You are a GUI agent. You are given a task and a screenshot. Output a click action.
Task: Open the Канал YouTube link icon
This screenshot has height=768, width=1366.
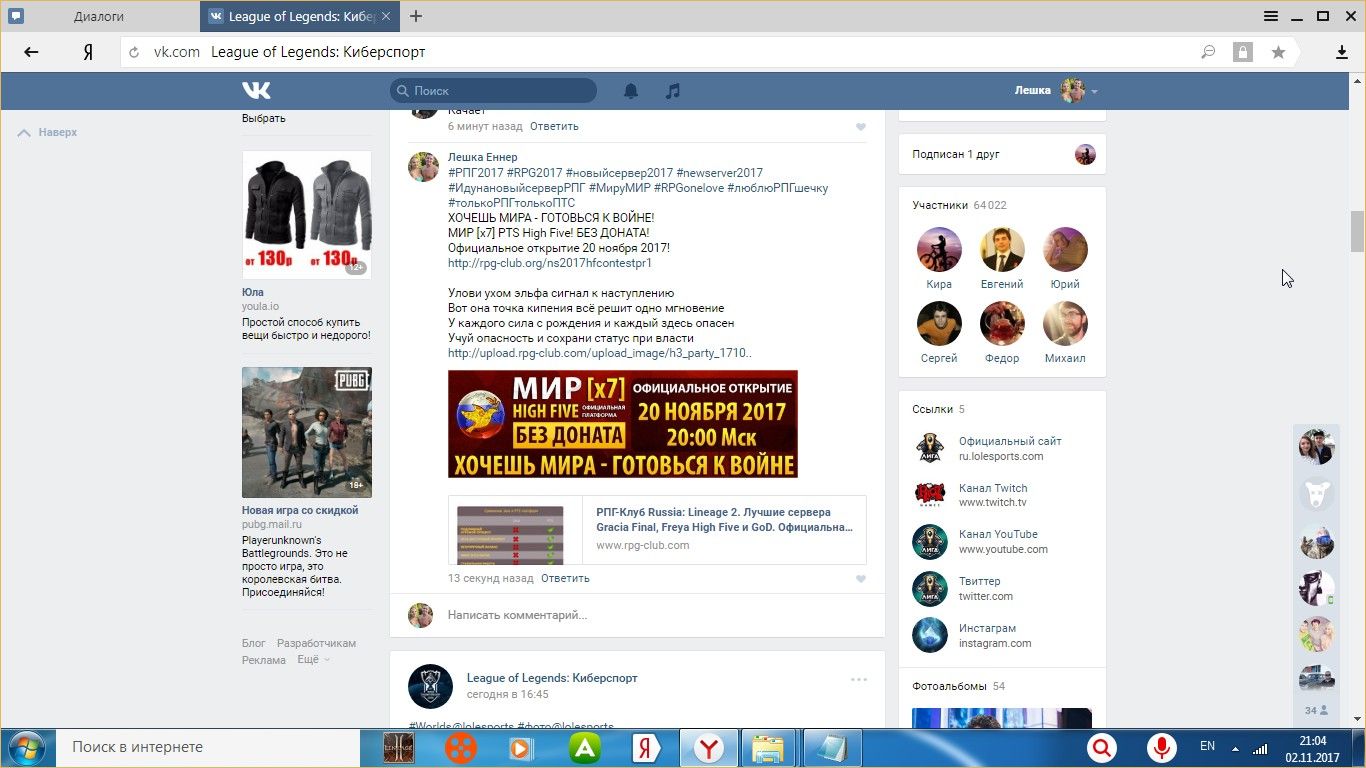click(930, 541)
